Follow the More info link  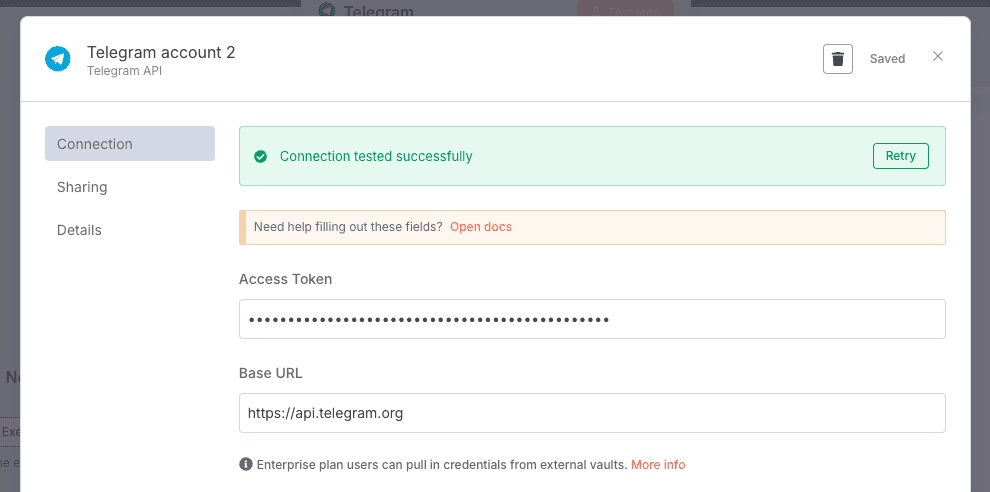click(x=658, y=465)
